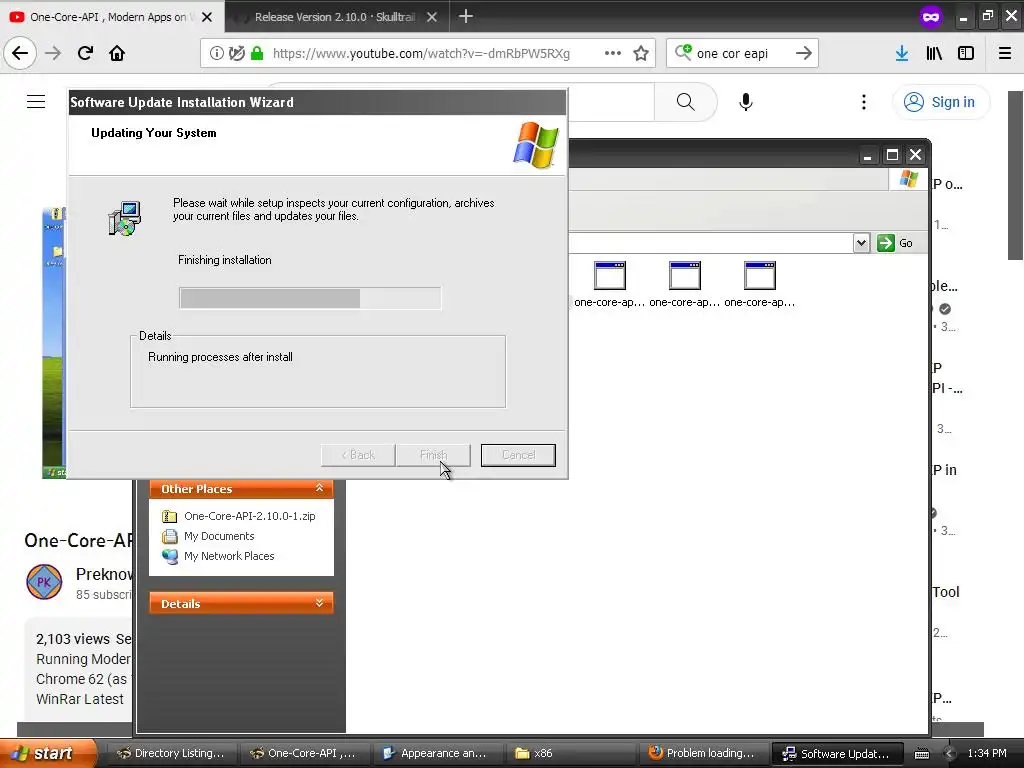Image resolution: width=1024 pixels, height=768 pixels.
Task: Click the Back button in wizard
Action: click(x=358, y=455)
